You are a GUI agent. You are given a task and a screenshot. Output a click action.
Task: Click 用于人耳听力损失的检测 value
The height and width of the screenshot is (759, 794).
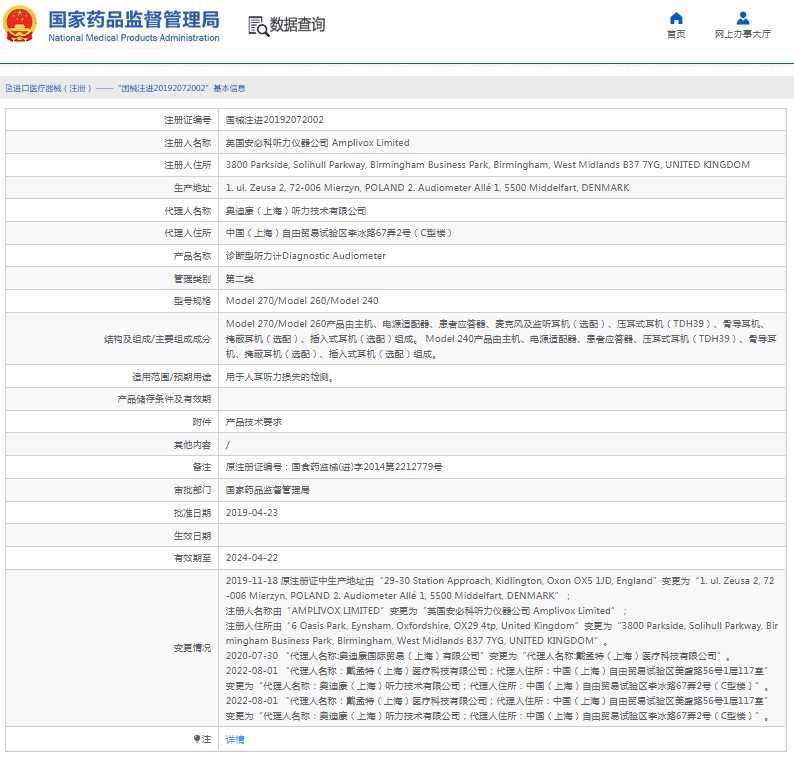pos(280,377)
